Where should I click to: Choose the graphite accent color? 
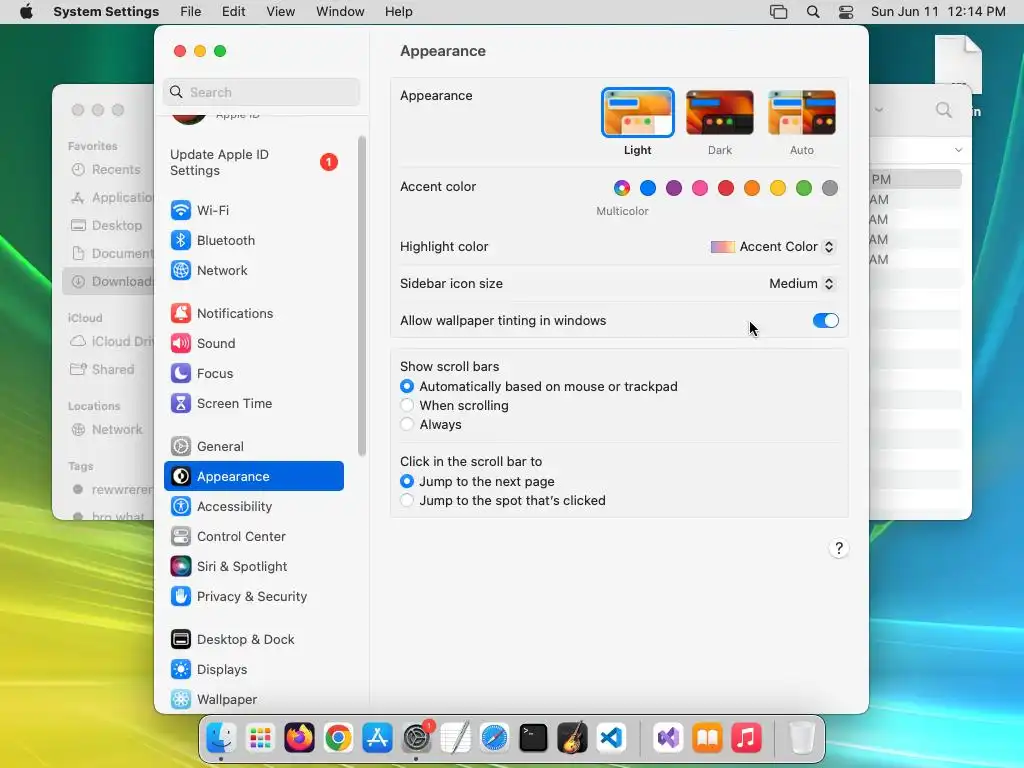pos(830,188)
